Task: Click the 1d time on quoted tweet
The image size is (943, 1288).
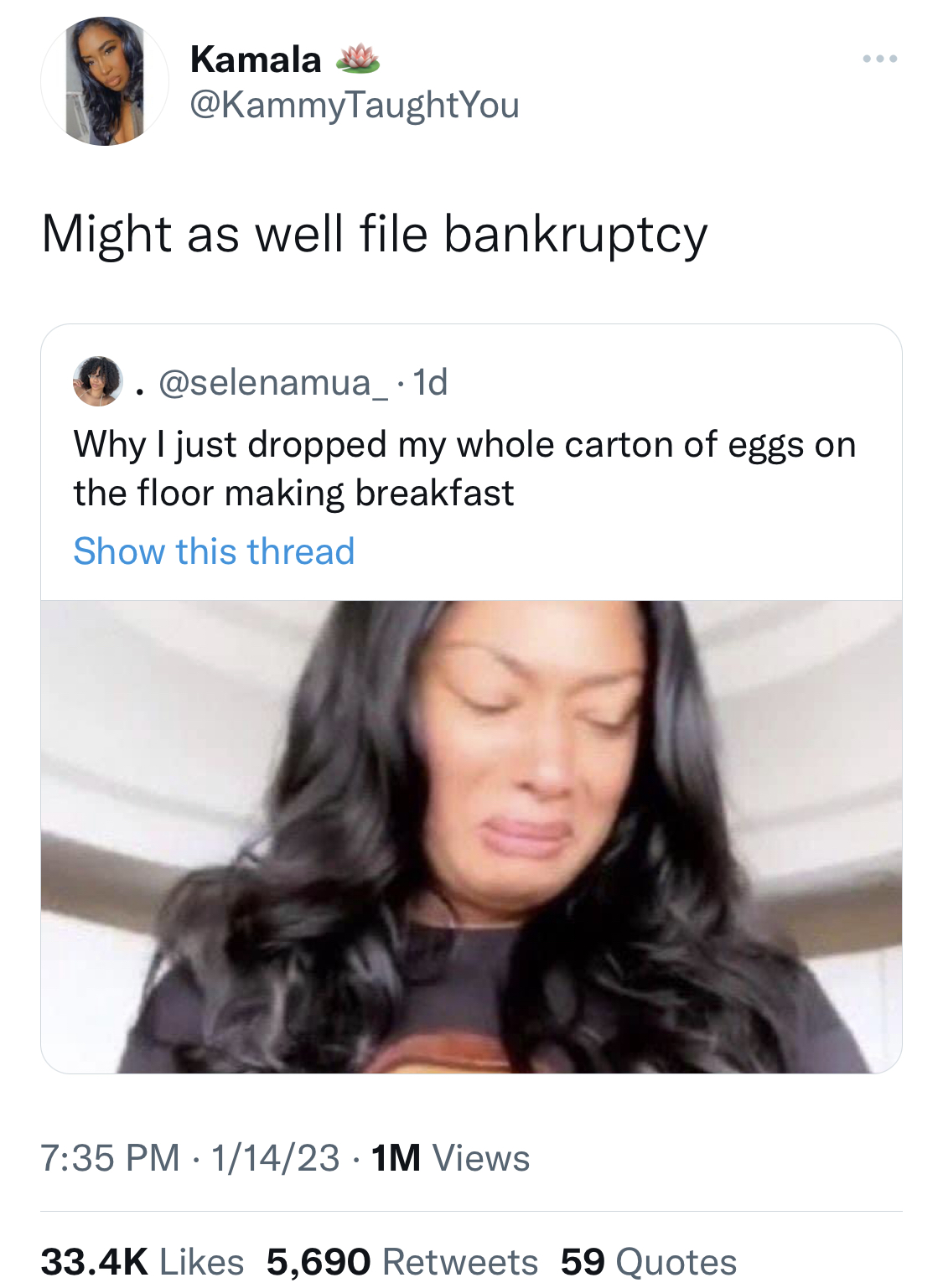Action: point(431,382)
